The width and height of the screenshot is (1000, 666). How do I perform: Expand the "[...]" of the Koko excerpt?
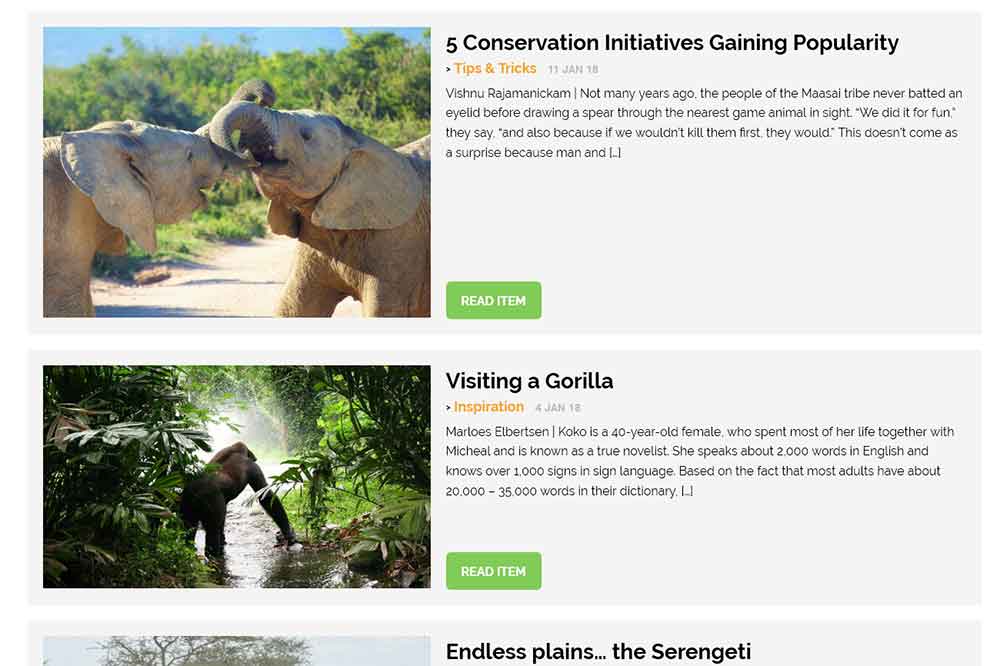click(687, 491)
